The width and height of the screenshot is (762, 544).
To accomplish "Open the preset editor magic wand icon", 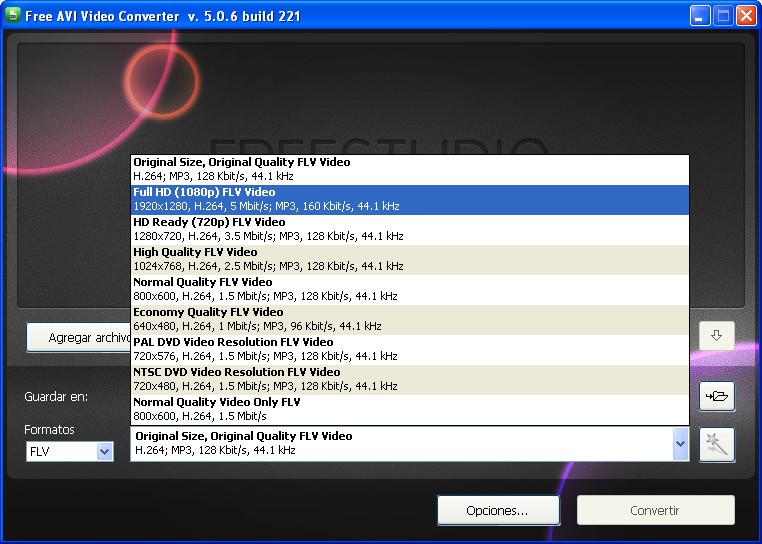I will tap(717, 444).
